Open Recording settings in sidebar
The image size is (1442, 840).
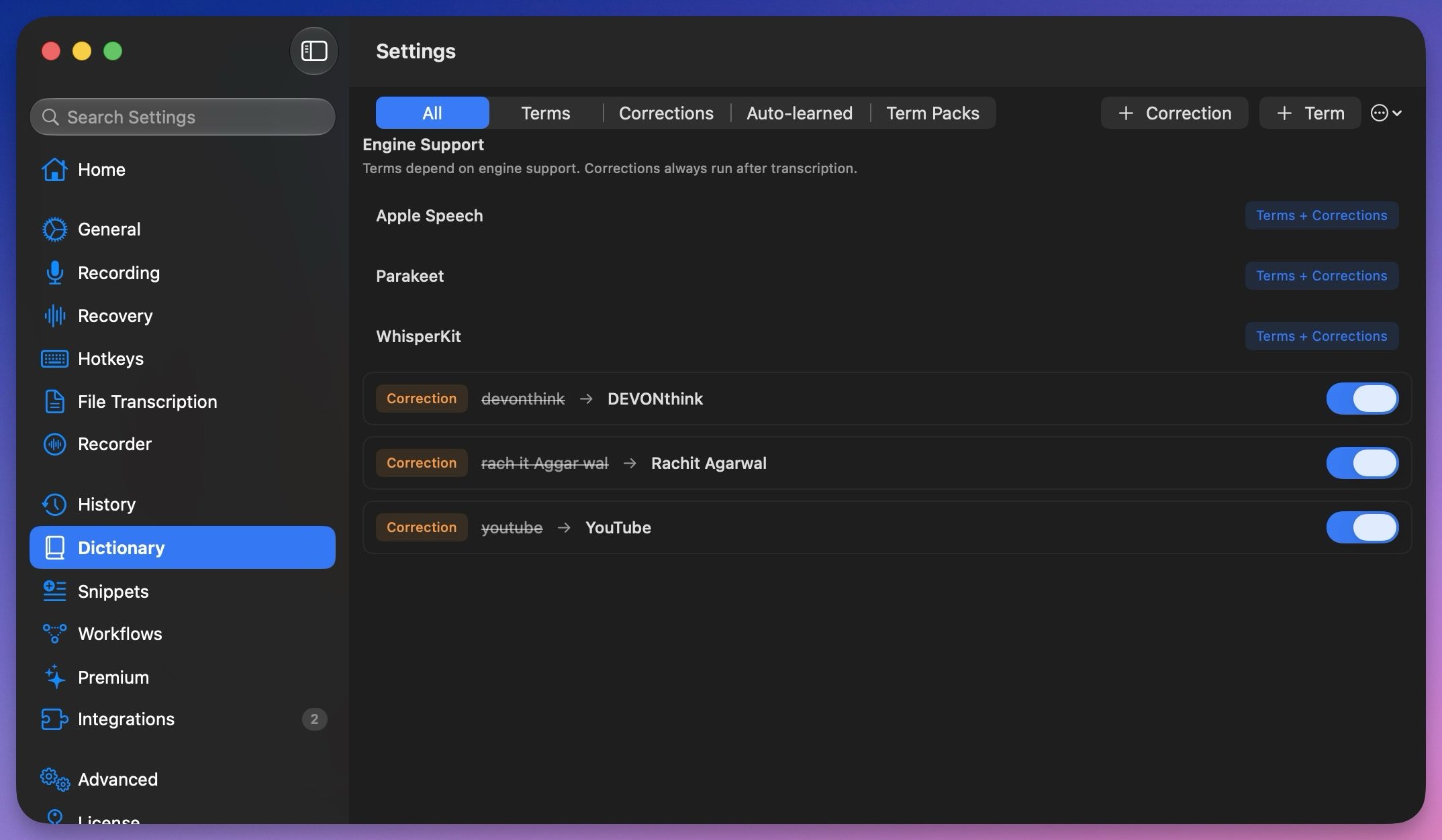coord(183,273)
